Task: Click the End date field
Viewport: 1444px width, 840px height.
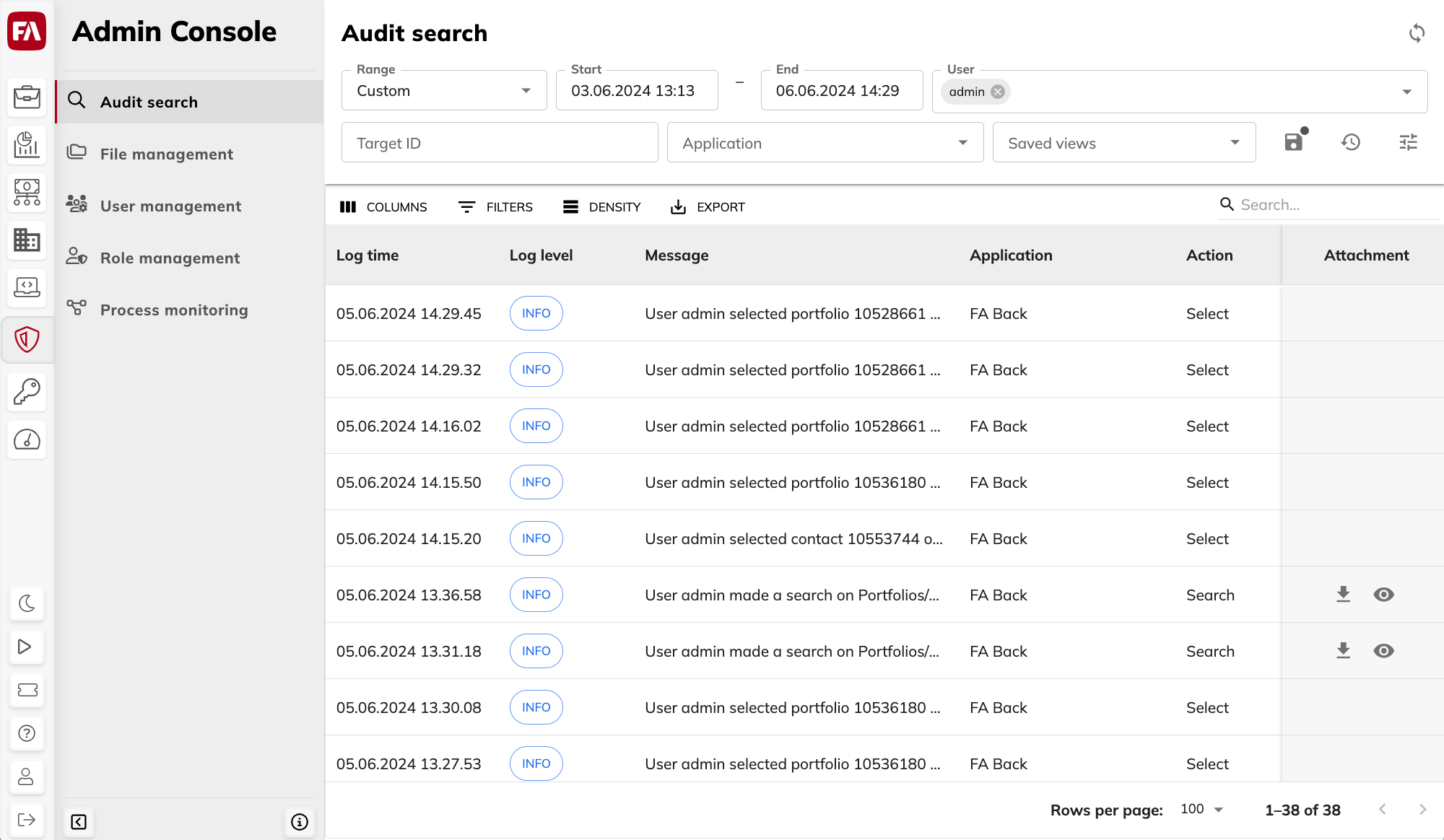Action: [x=842, y=90]
